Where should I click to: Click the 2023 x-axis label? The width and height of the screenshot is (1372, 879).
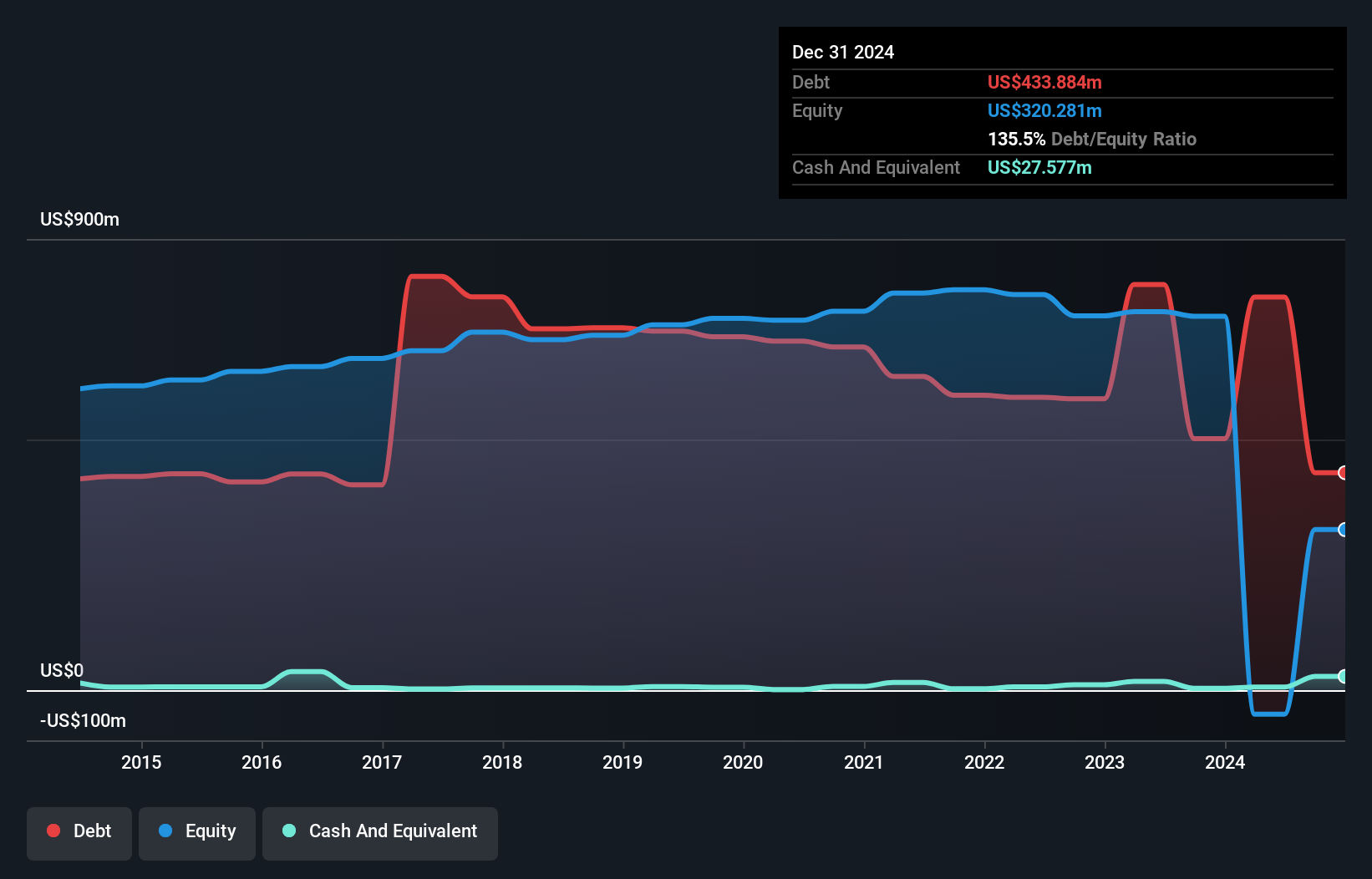[x=1105, y=762]
